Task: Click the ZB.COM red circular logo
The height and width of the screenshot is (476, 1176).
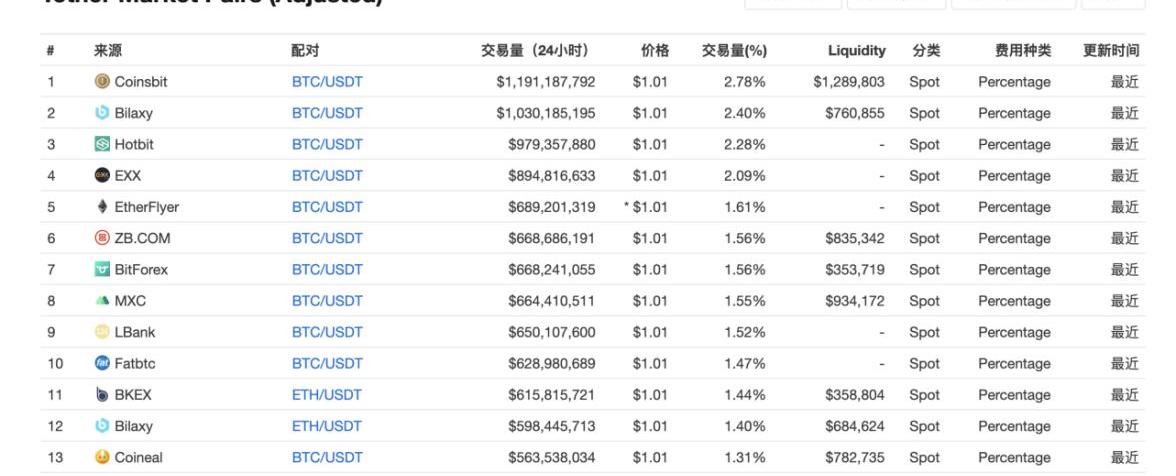Action: tap(102, 239)
